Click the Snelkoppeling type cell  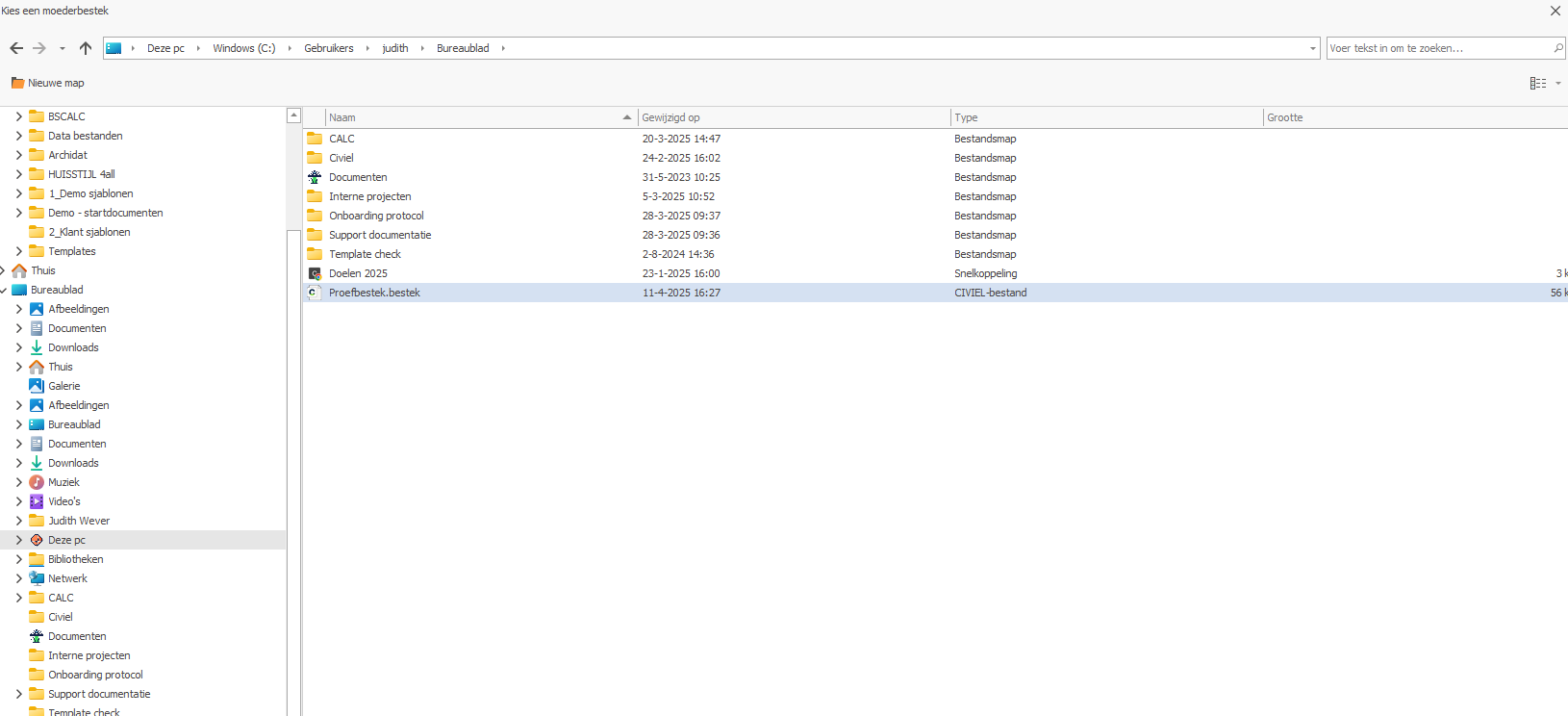[985, 273]
